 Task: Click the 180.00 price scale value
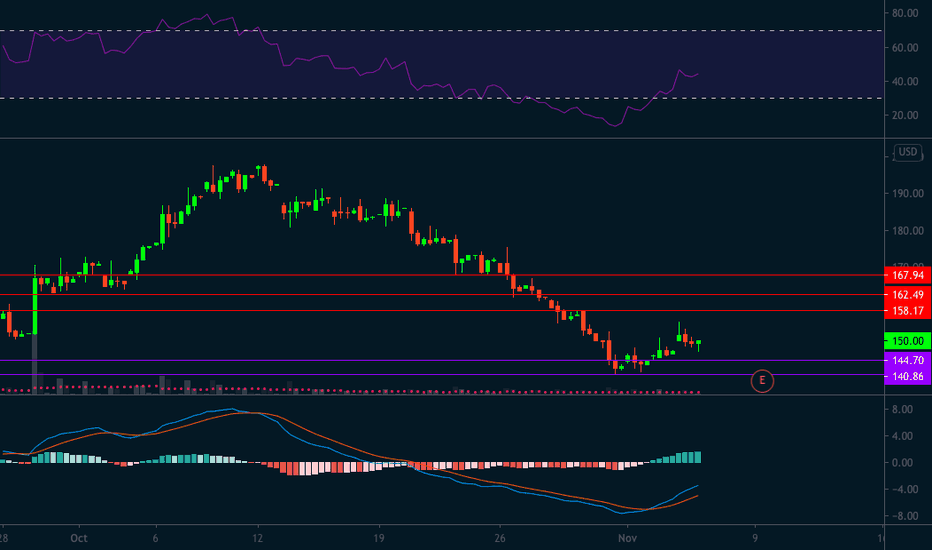pyautogui.click(x=908, y=231)
